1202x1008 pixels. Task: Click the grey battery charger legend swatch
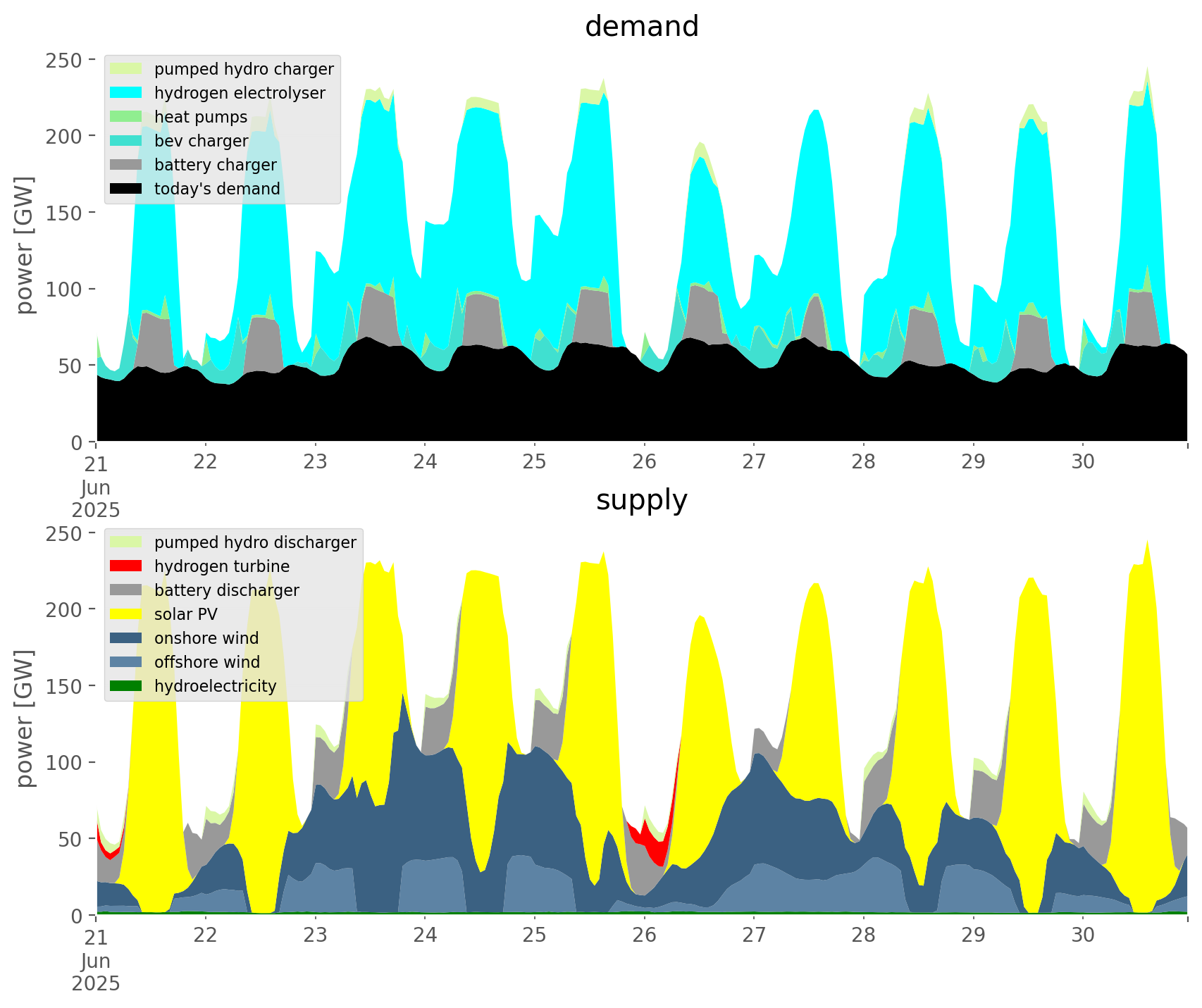point(127,165)
